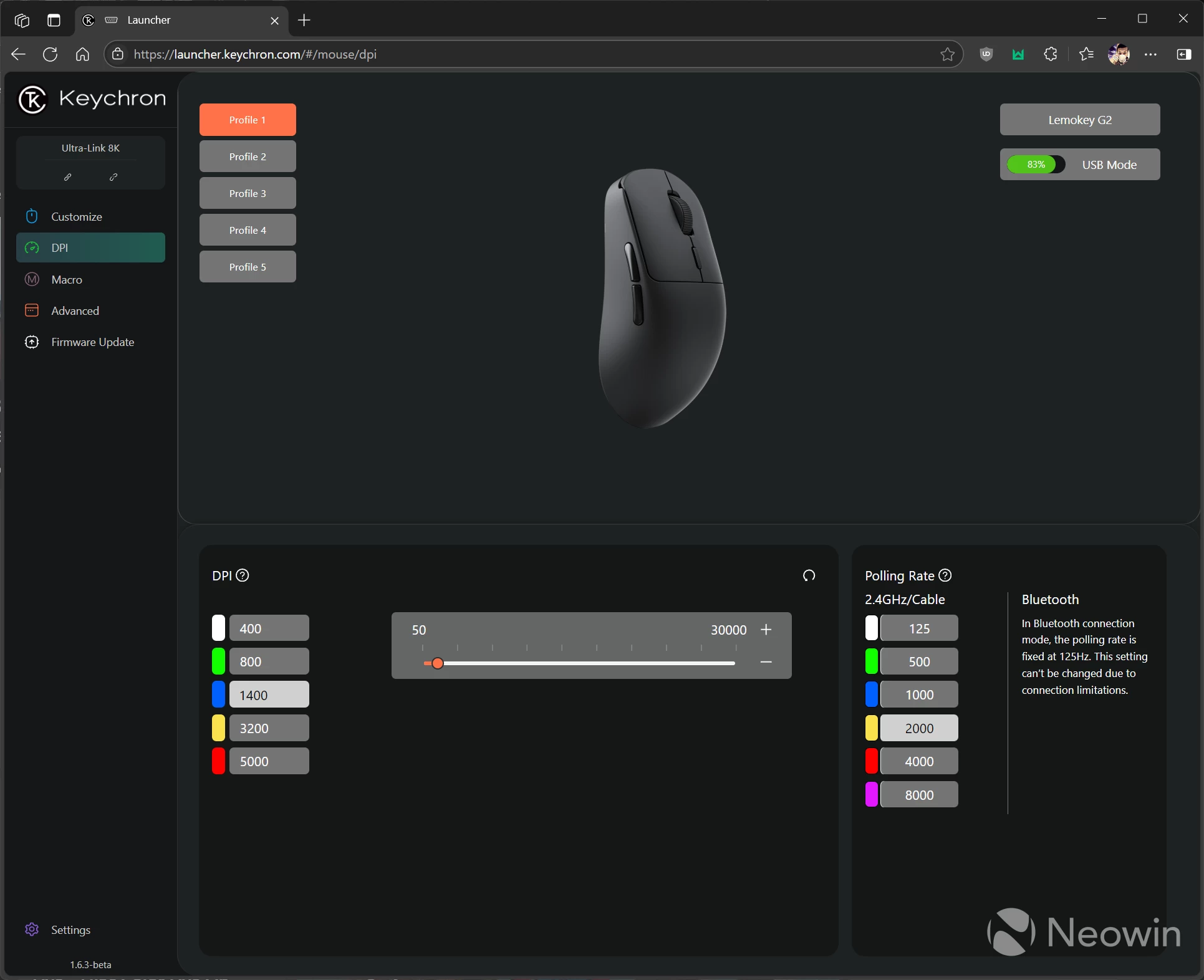Click the Ultra-Link 8K receiver card
Image resolution: width=1204 pixels, height=980 pixels.
pos(90,162)
